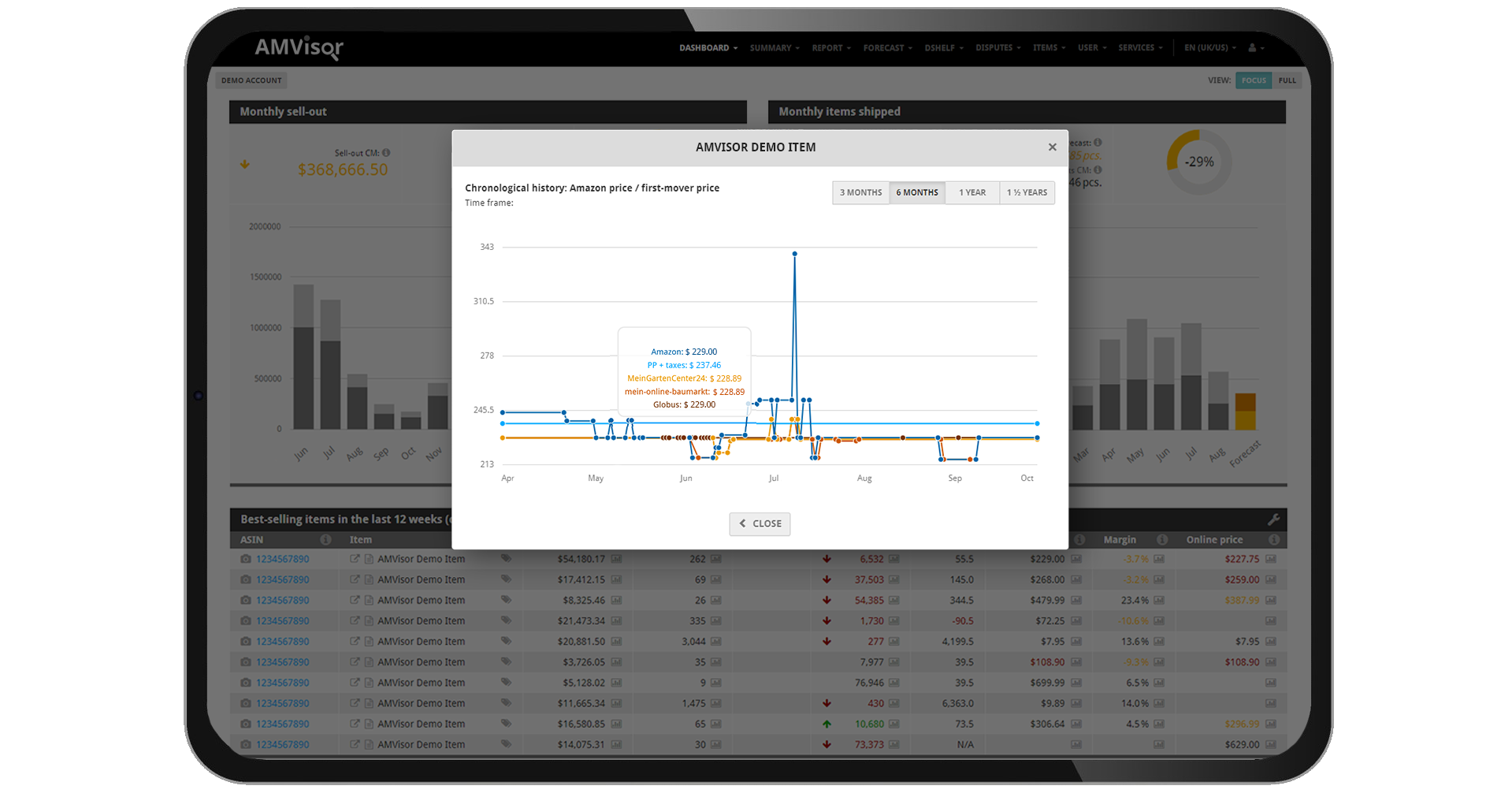This screenshot has height=797, width=1512.
Task: Open the EN (UK/US) language dropdown
Action: click(x=1210, y=48)
